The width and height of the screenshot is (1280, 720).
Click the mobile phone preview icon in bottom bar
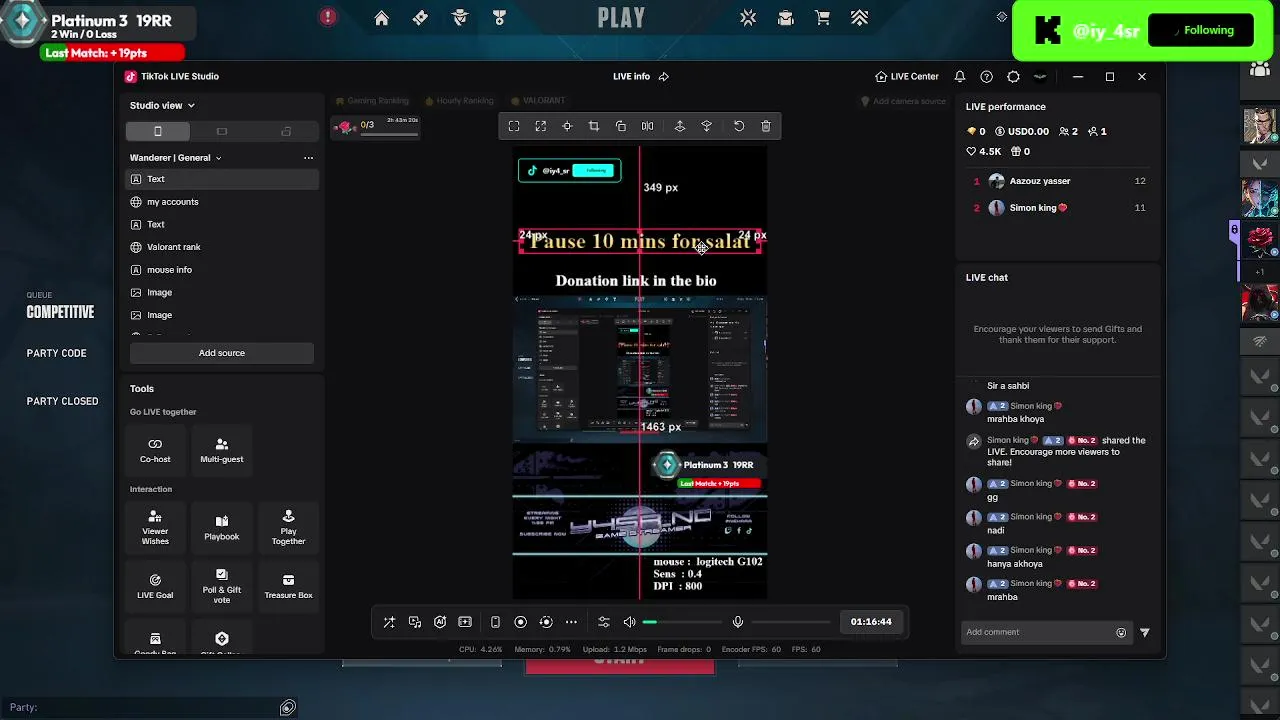[495, 622]
